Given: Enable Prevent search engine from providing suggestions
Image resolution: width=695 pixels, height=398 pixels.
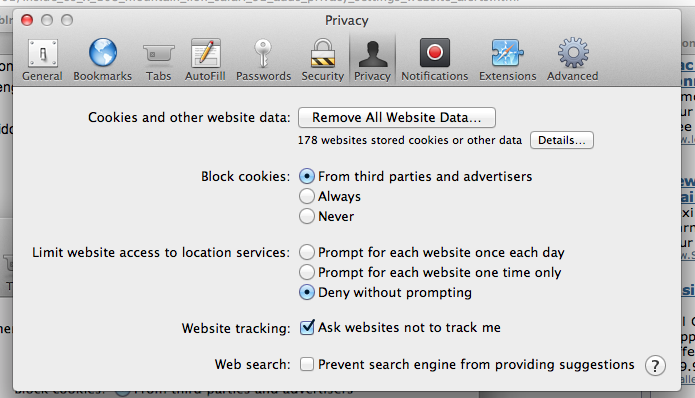Looking at the screenshot, I should pos(307,364).
